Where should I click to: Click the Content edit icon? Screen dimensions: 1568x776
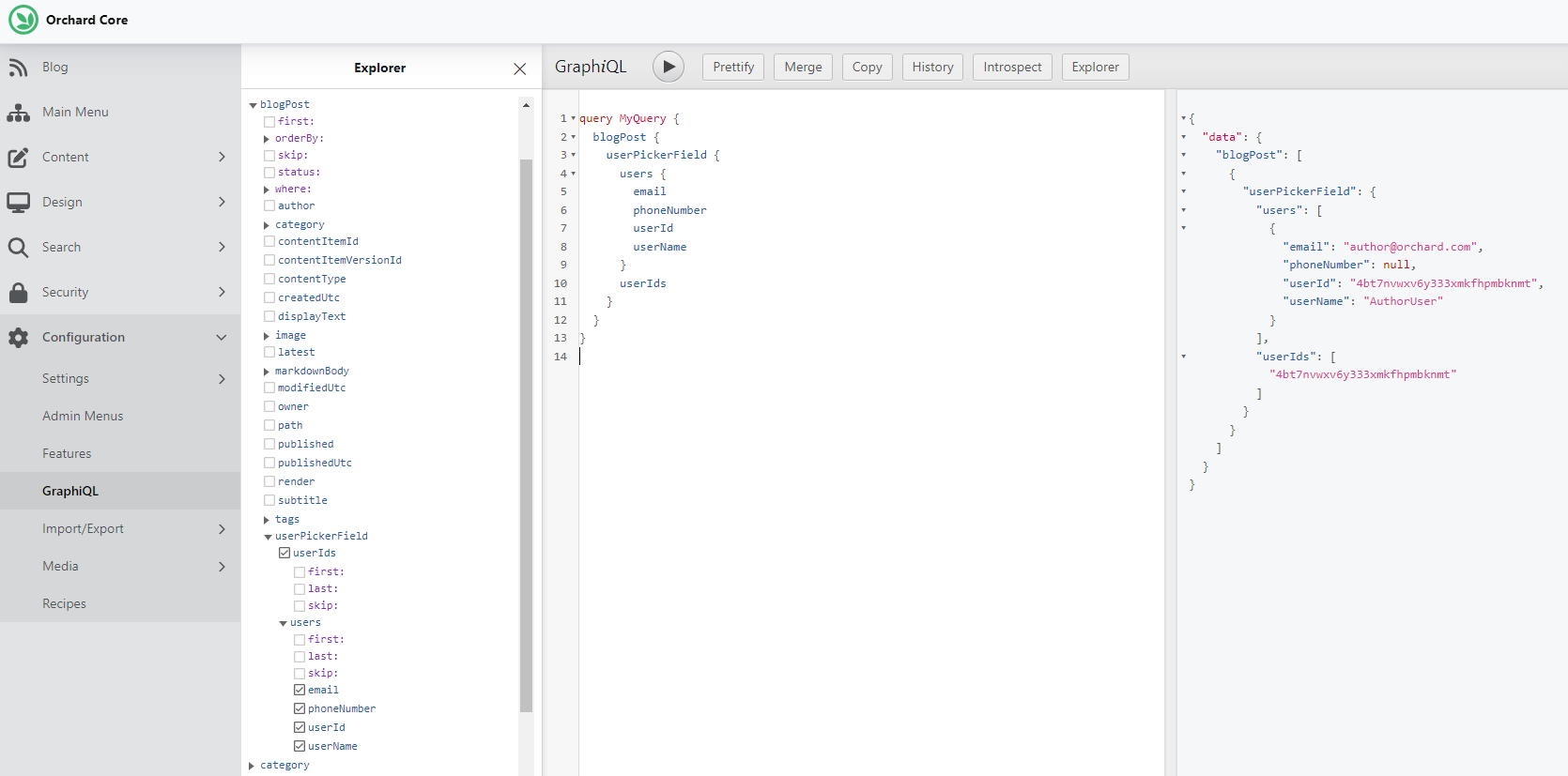pos(18,158)
